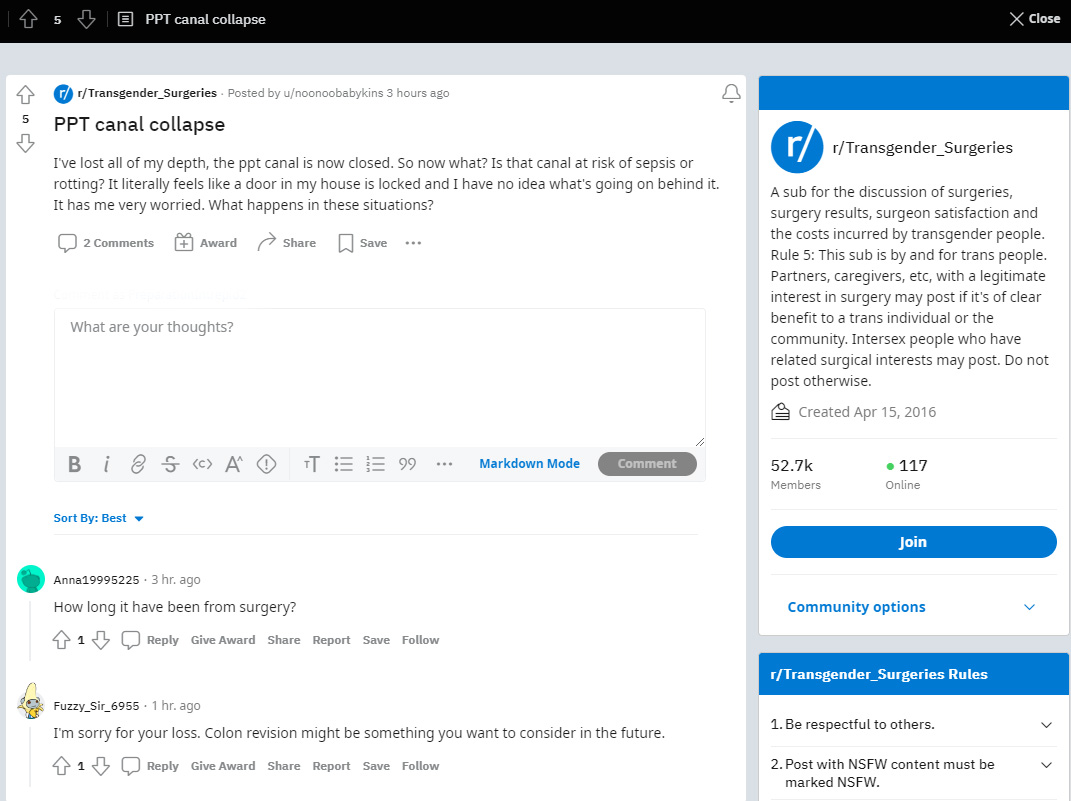The width and height of the screenshot is (1071, 801).
Task: Mark text as spoiler using exclamation icon
Action: (x=266, y=464)
